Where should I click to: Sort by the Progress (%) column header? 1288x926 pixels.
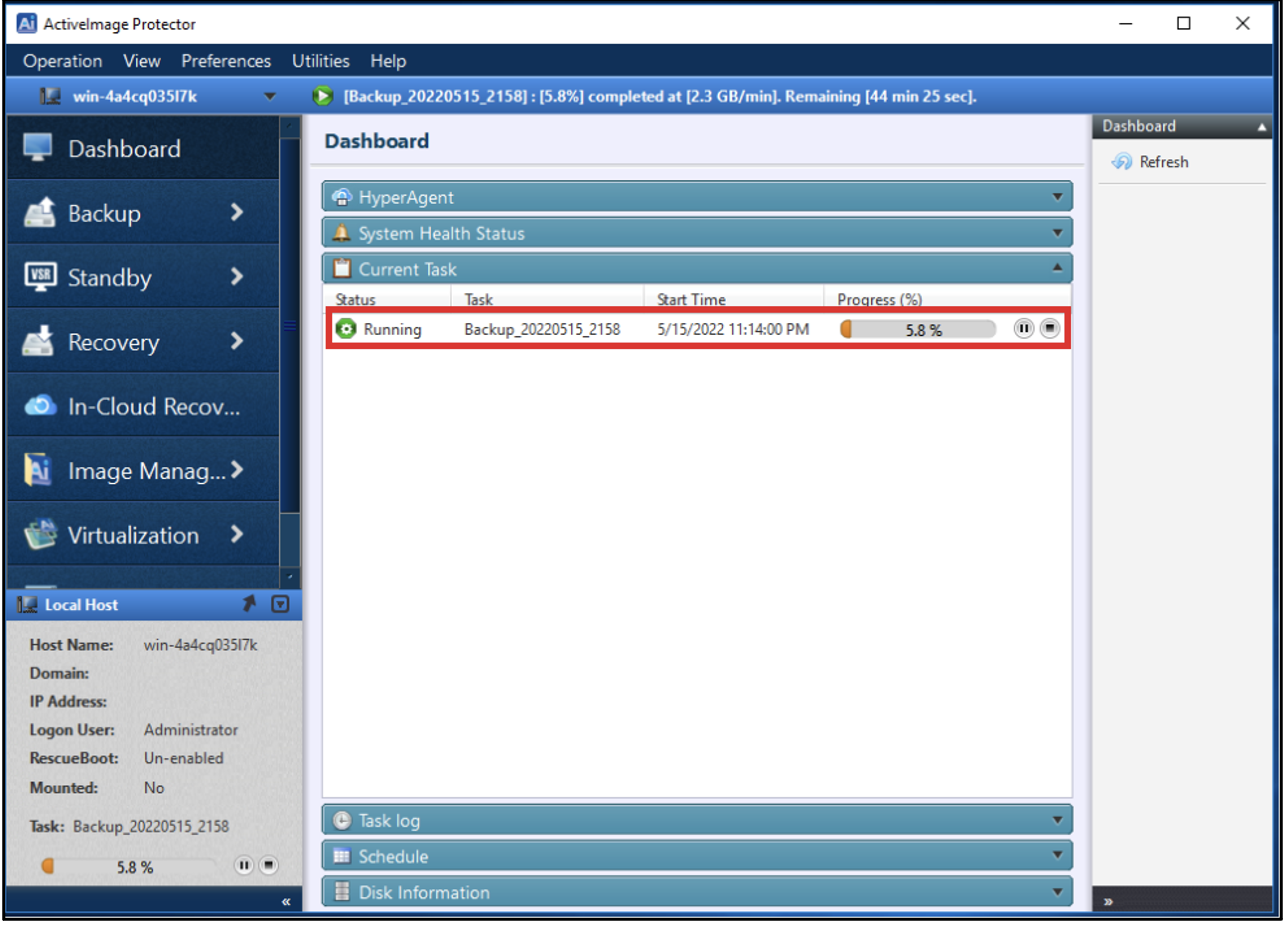[x=946, y=299]
